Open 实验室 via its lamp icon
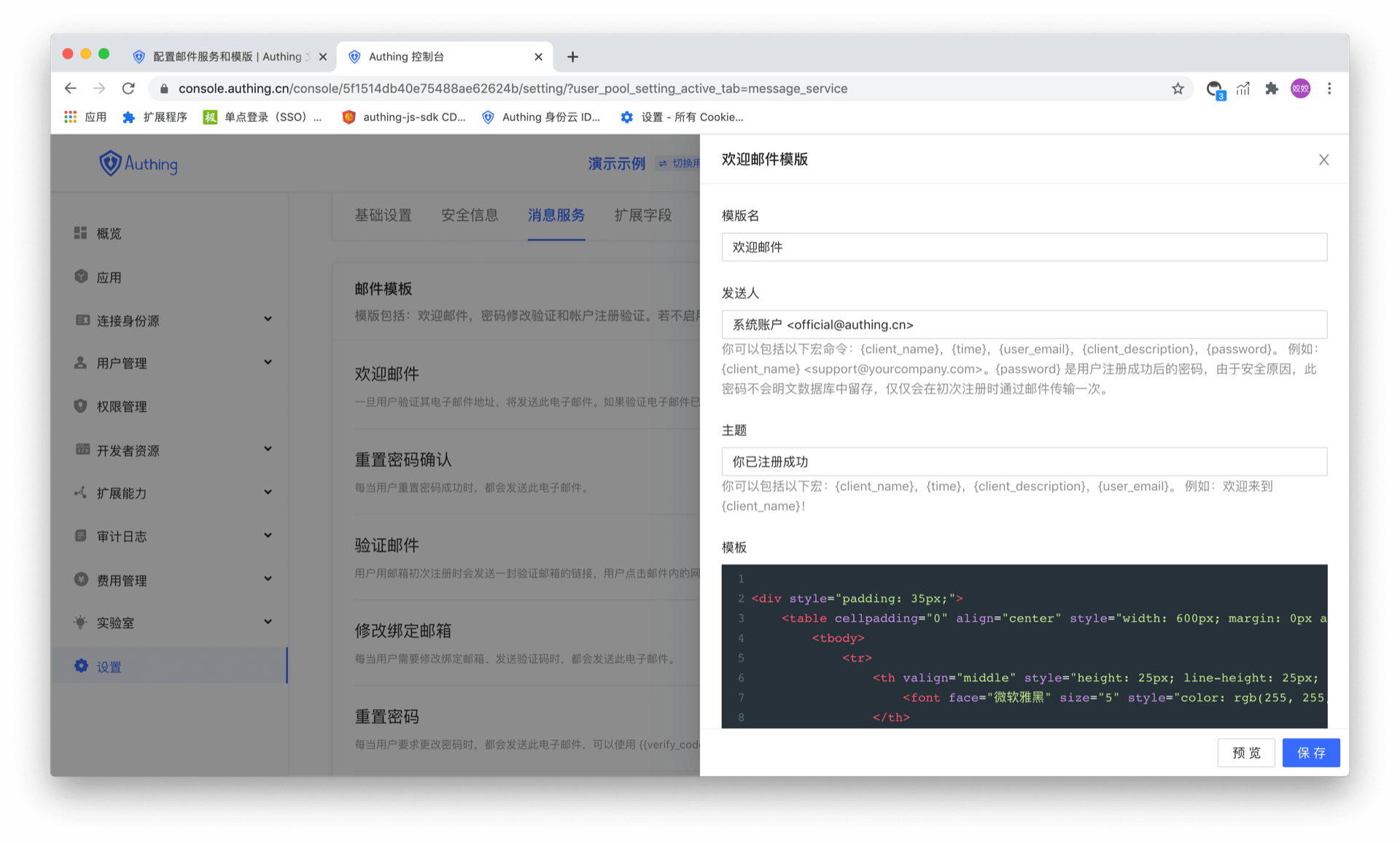1400x843 pixels. 81,622
